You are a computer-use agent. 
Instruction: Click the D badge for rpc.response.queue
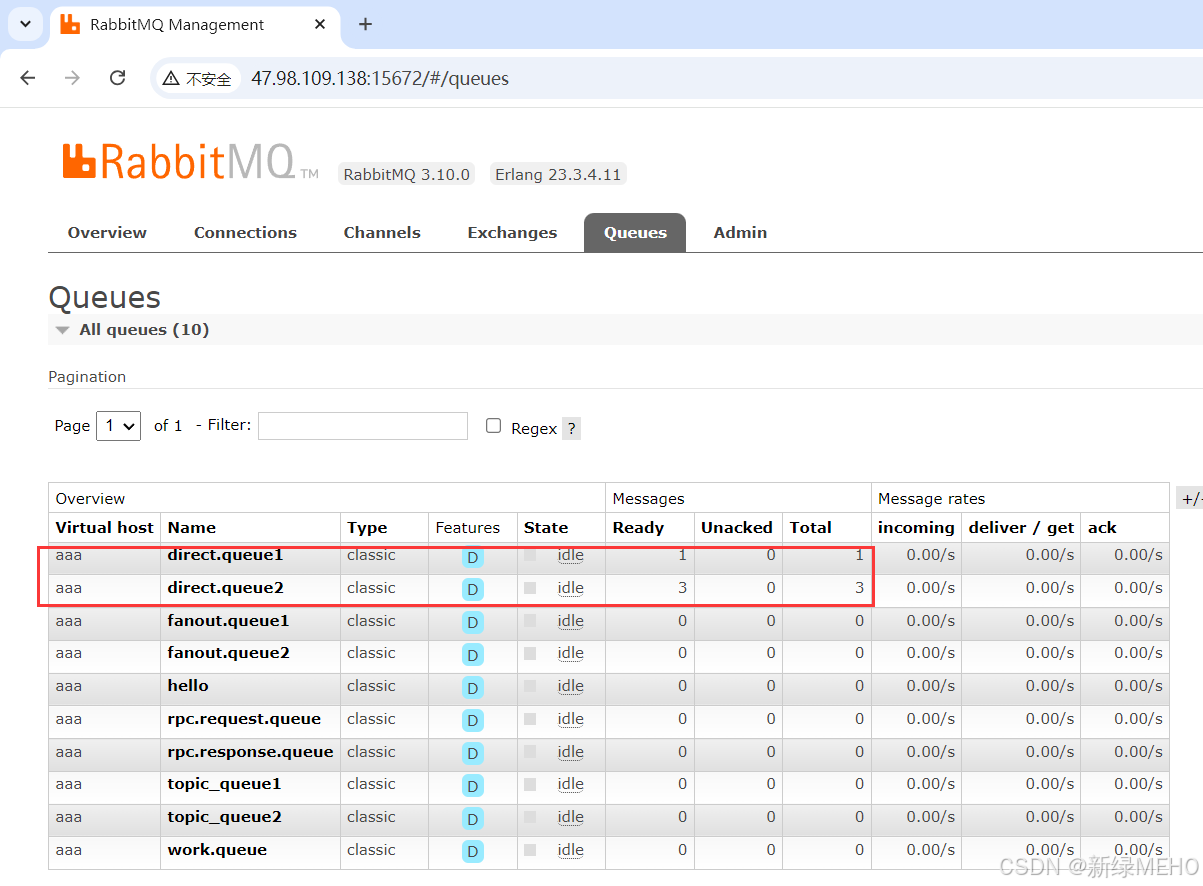[x=472, y=754]
